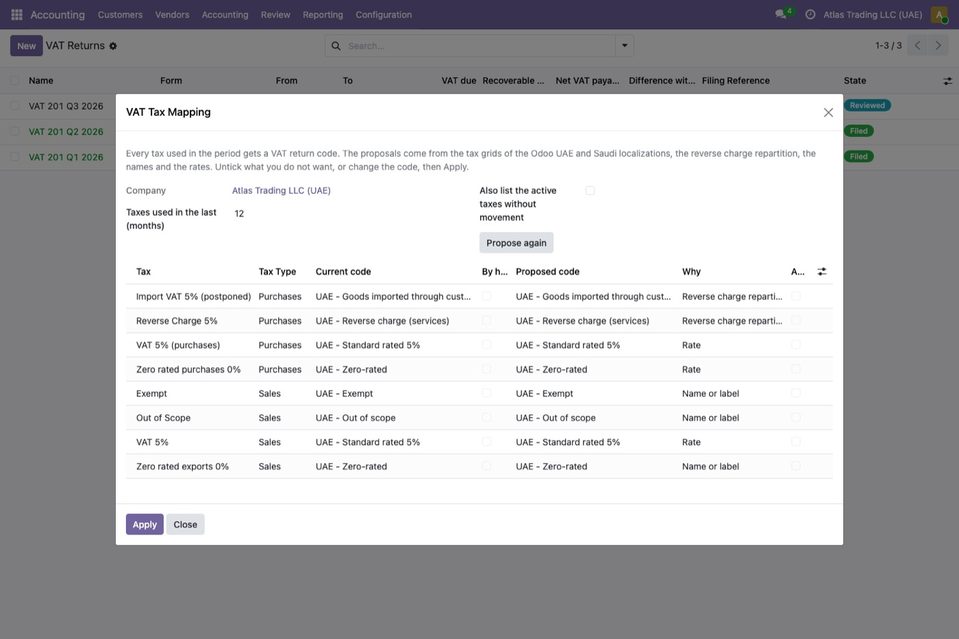Sort mapping table by Proposed code column
This screenshot has height=639, width=959.
[x=547, y=271]
